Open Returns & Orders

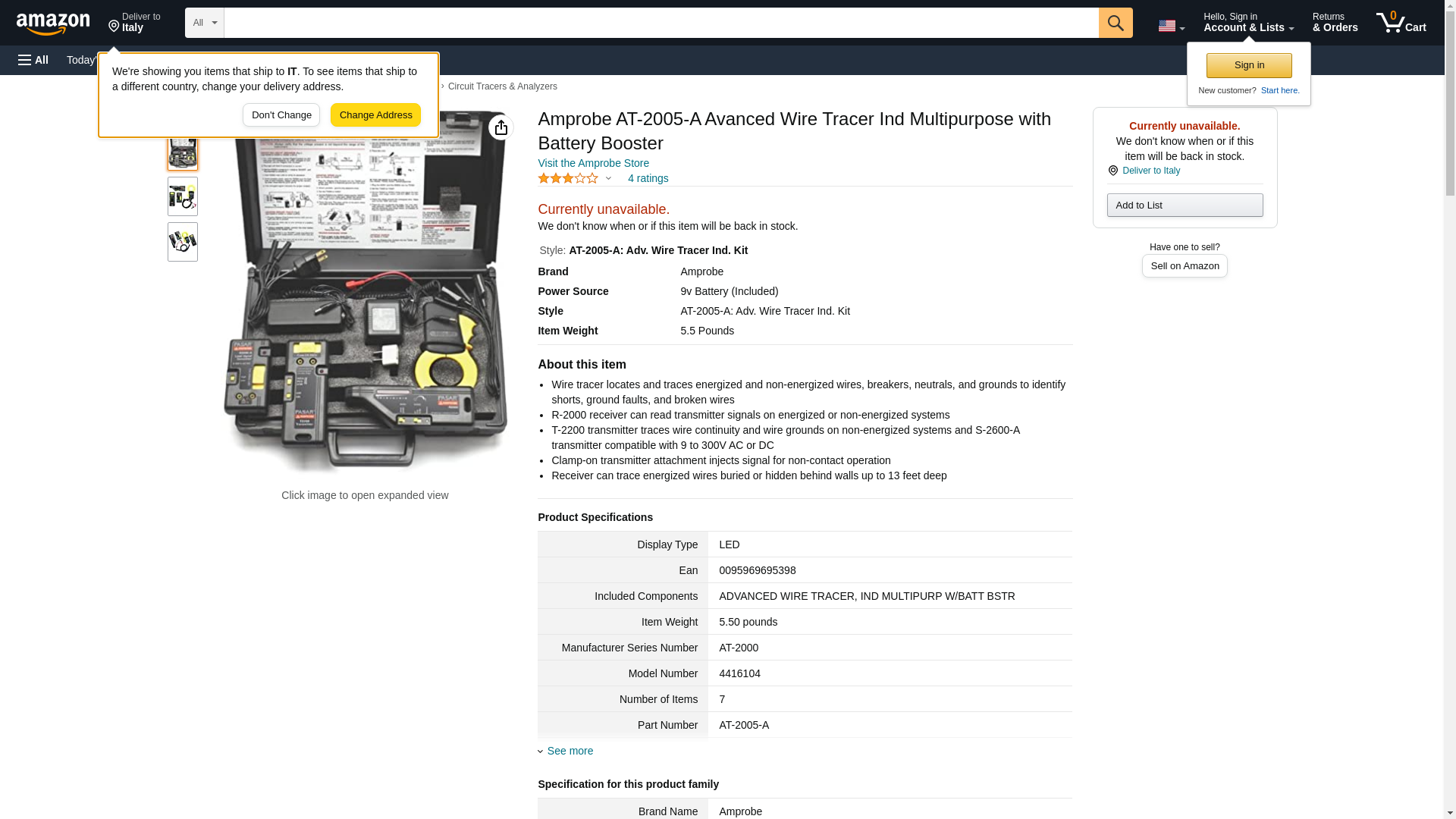1335,23
